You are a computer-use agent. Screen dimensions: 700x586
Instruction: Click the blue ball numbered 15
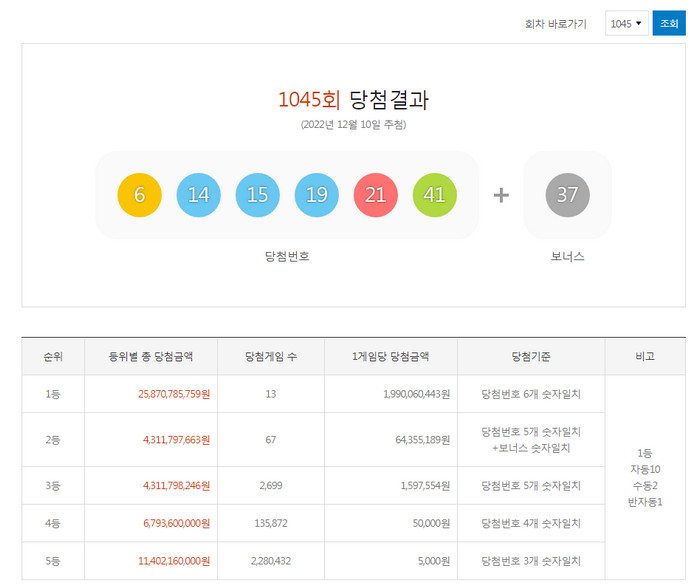pos(258,195)
